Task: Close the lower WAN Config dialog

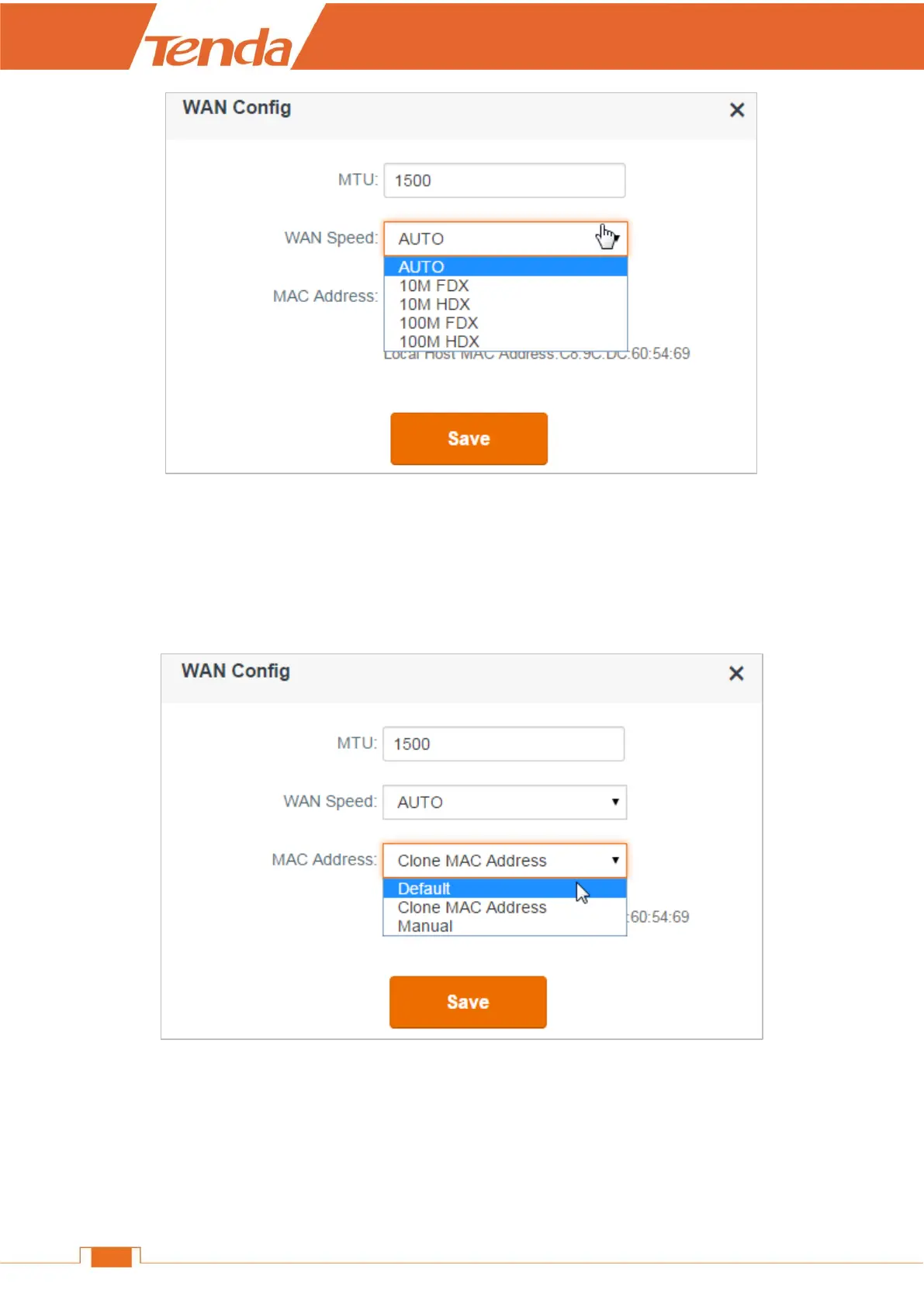Action: coord(736,674)
